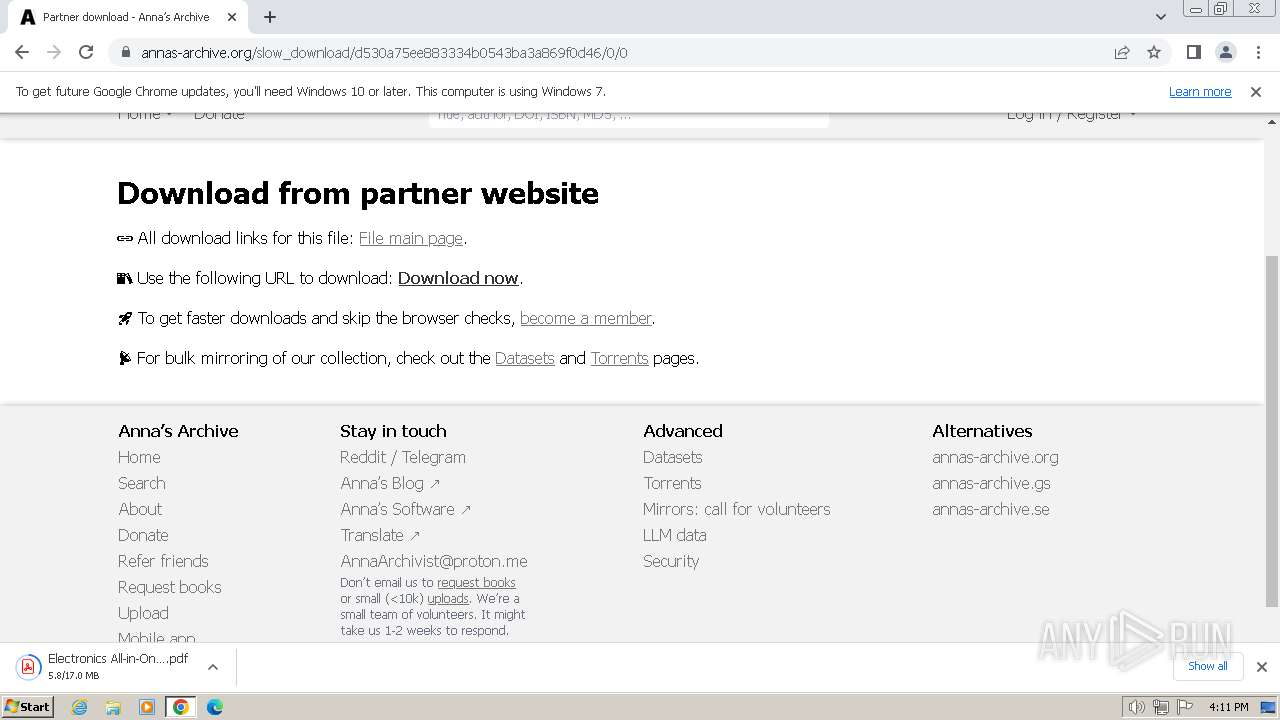1280x720 pixels.
Task: Open the volume control in system tray
Action: pos(1136,707)
